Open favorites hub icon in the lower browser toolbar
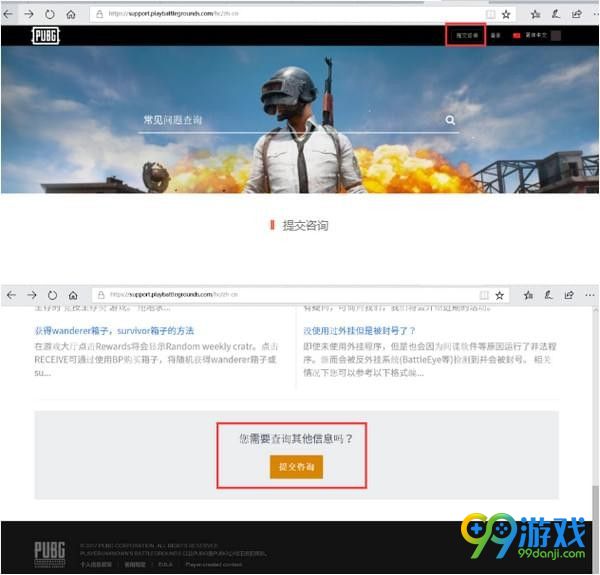 (528, 295)
